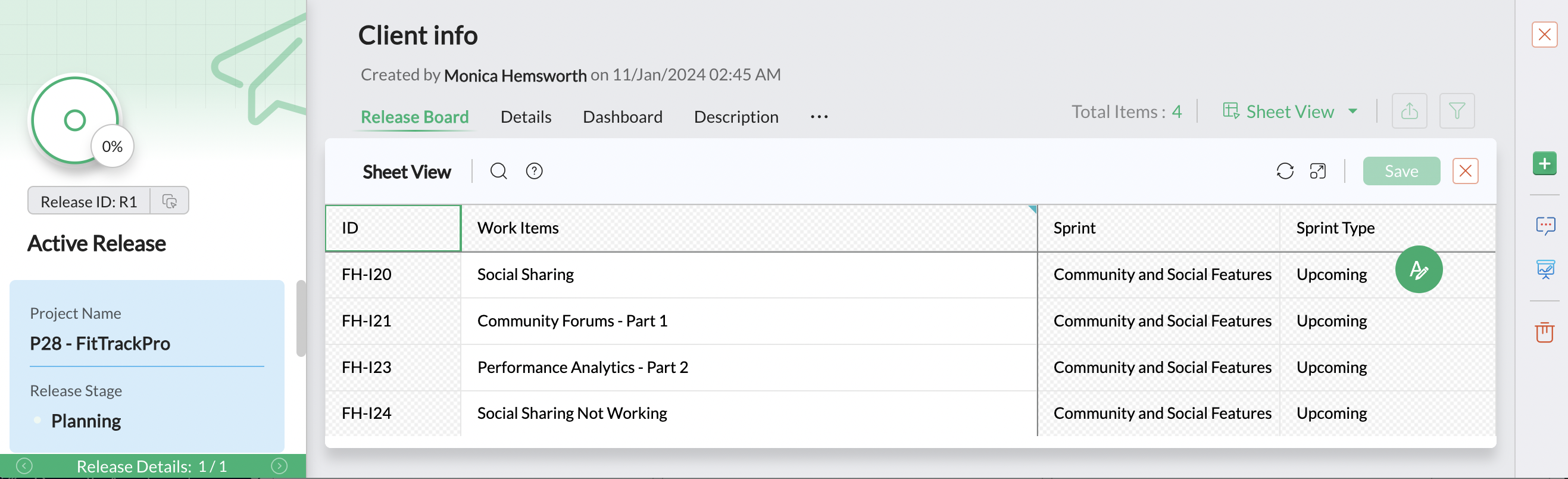The width and height of the screenshot is (1568, 479).
Task: Open the more tabs ellipsis menu
Action: click(x=819, y=116)
